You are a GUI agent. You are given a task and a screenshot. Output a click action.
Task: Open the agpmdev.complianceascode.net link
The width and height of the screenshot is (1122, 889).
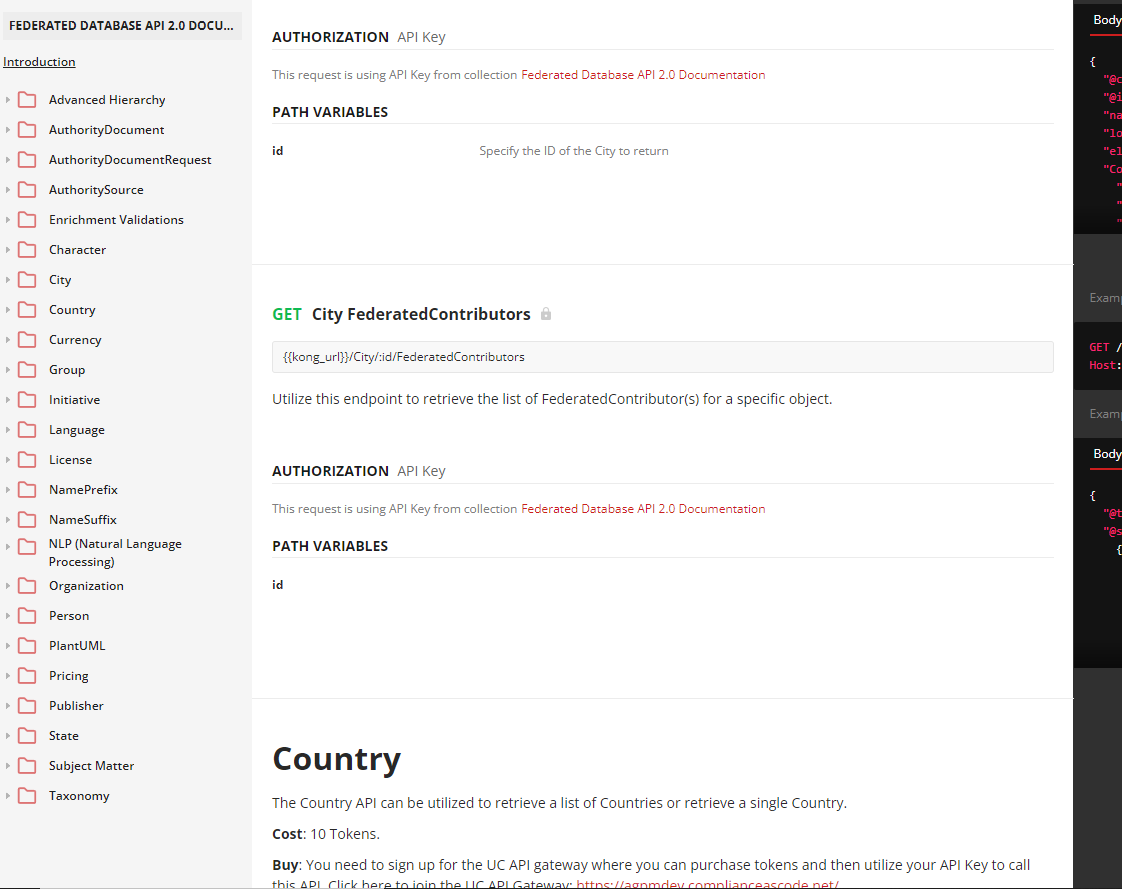click(x=707, y=884)
